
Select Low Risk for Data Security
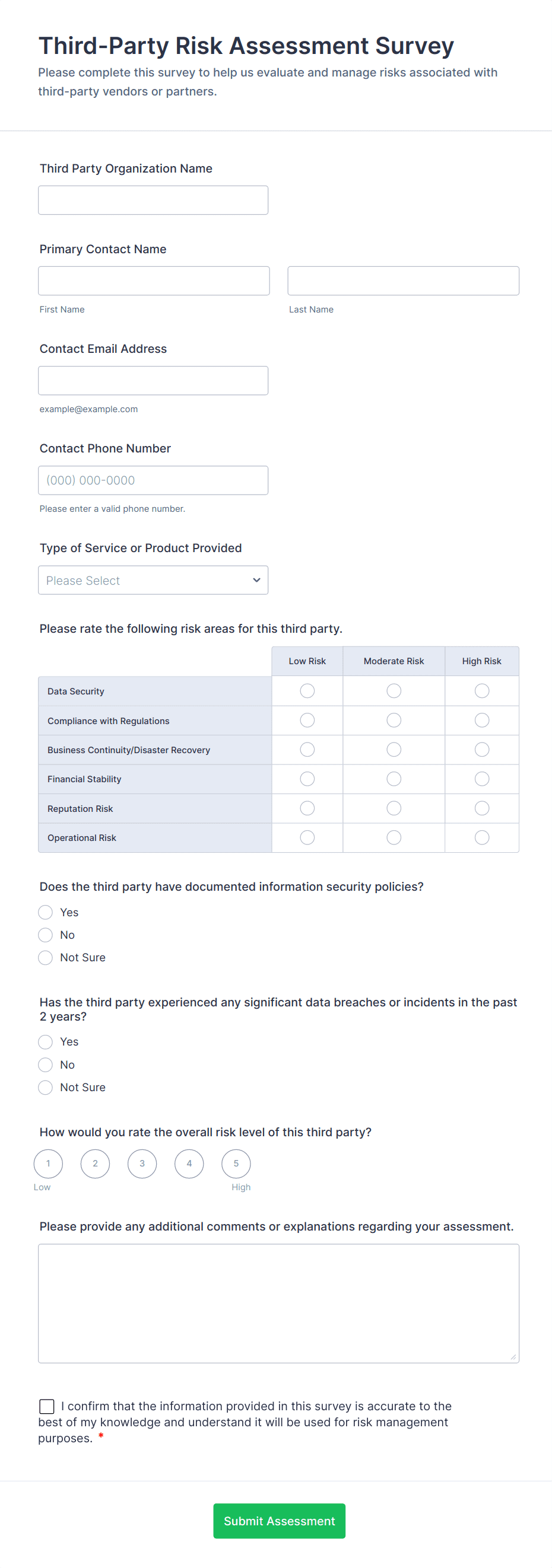click(307, 691)
